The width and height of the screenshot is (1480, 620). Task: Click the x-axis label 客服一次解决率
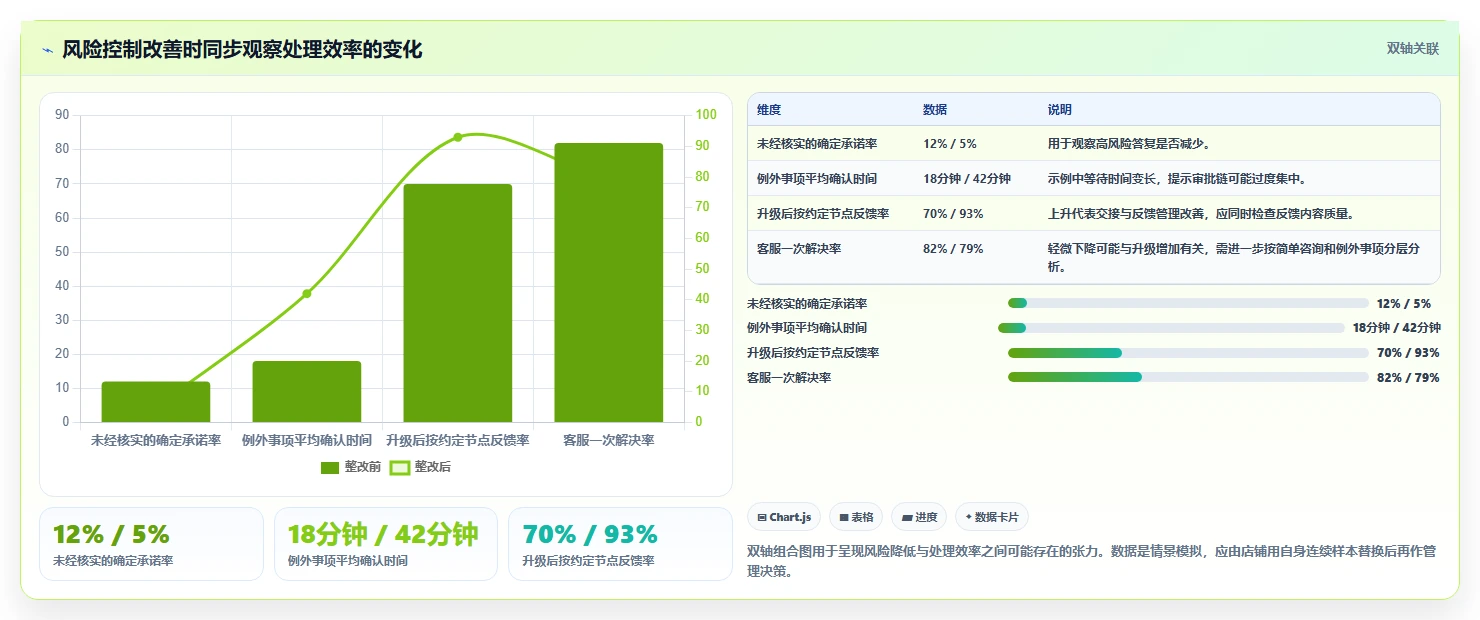(609, 440)
